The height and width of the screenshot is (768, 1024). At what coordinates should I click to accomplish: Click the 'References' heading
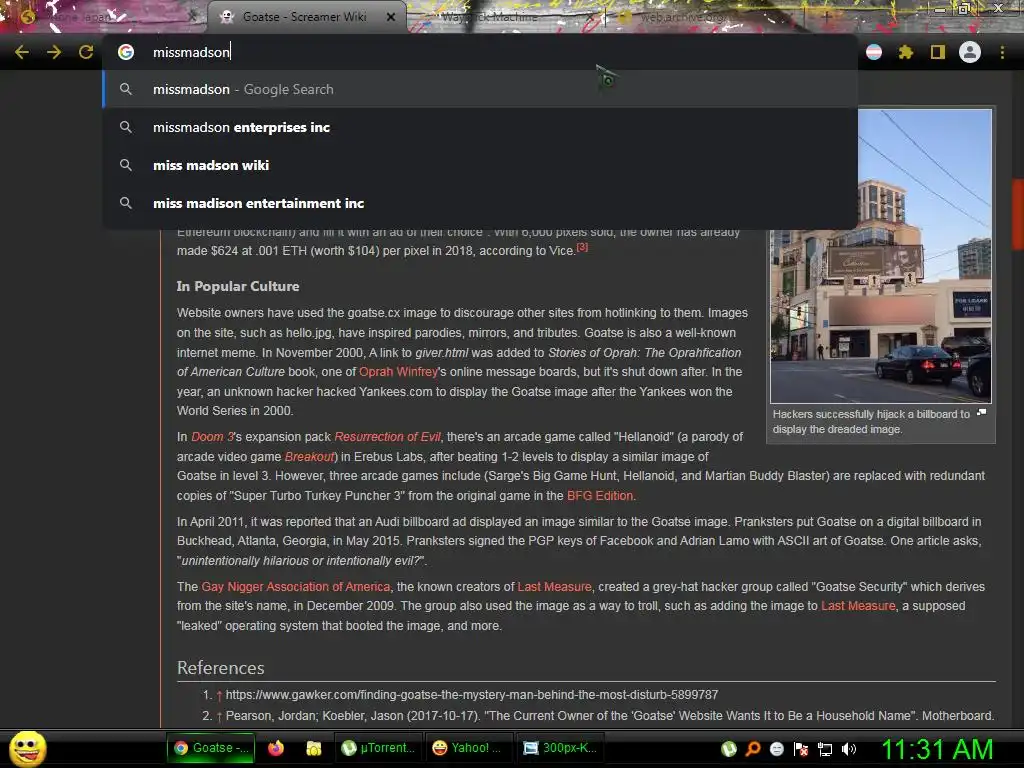point(221,667)
